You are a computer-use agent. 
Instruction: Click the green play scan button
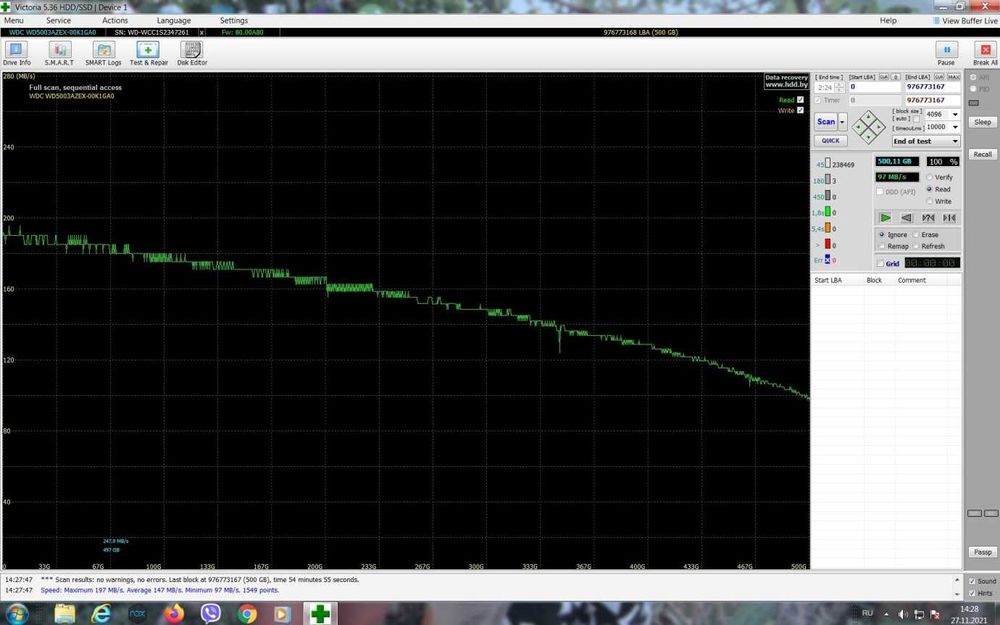885,217
